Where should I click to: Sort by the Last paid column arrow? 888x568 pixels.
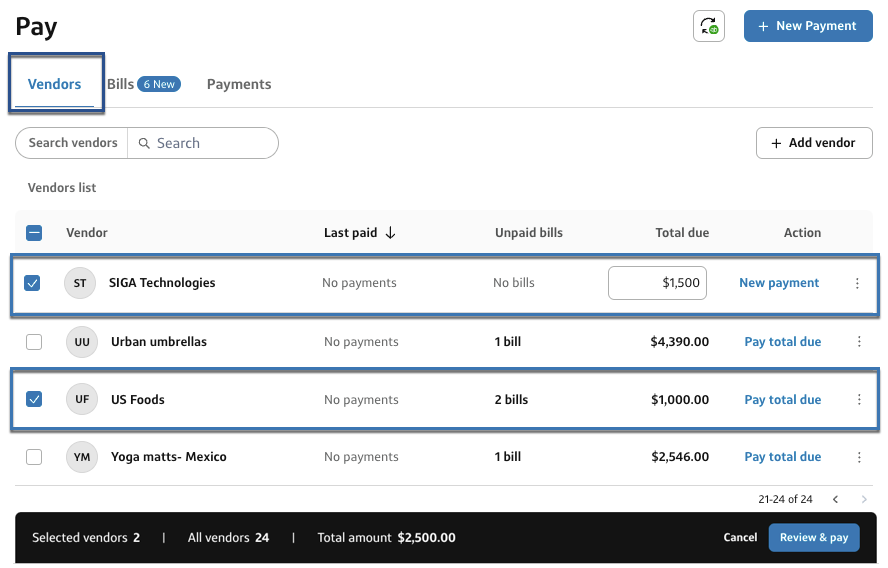(390, 233)
